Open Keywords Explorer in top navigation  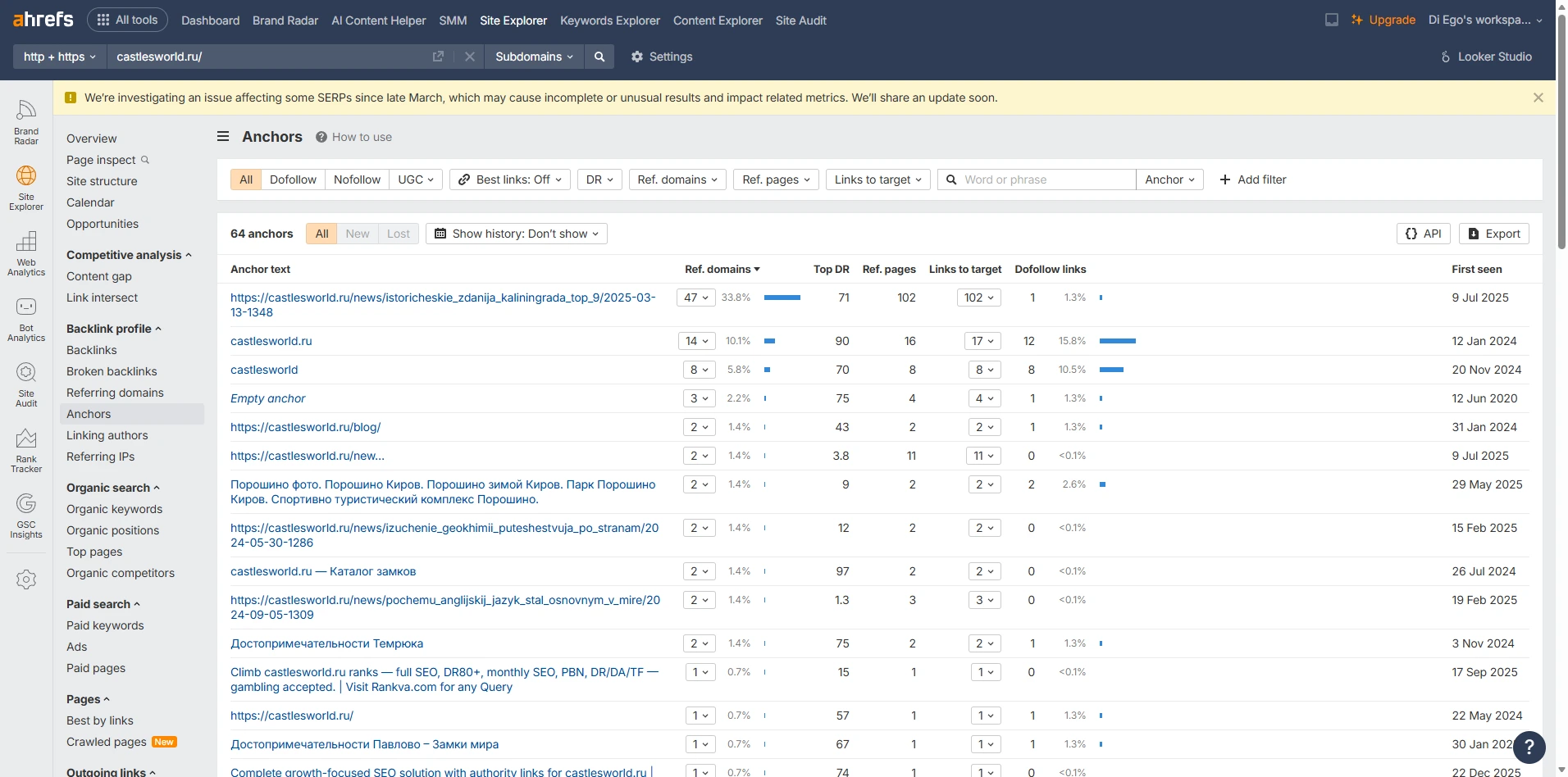coord(610,20)
